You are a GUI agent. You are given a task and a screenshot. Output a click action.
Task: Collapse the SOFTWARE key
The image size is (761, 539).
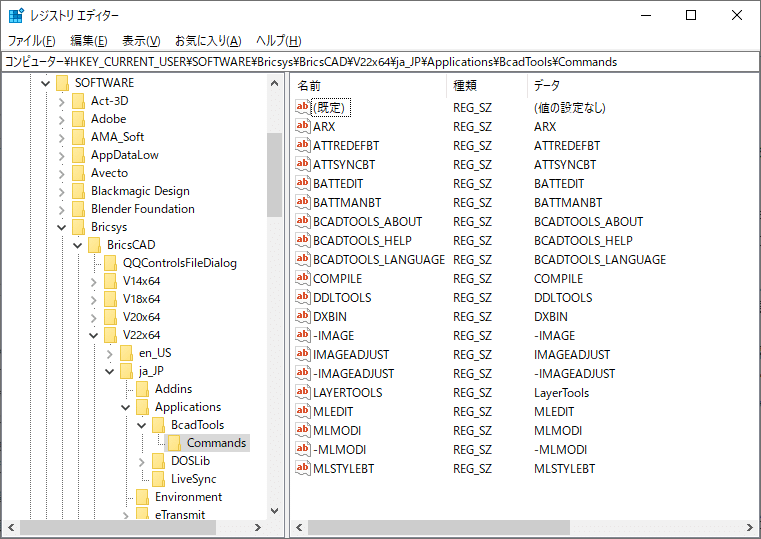coord(46,83)
